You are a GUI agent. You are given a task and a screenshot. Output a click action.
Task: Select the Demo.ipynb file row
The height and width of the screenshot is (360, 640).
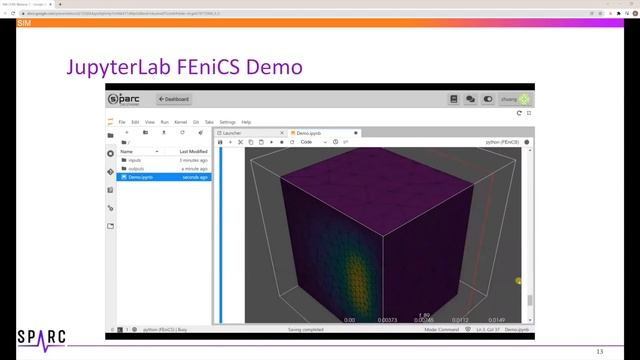coord(164,177)
